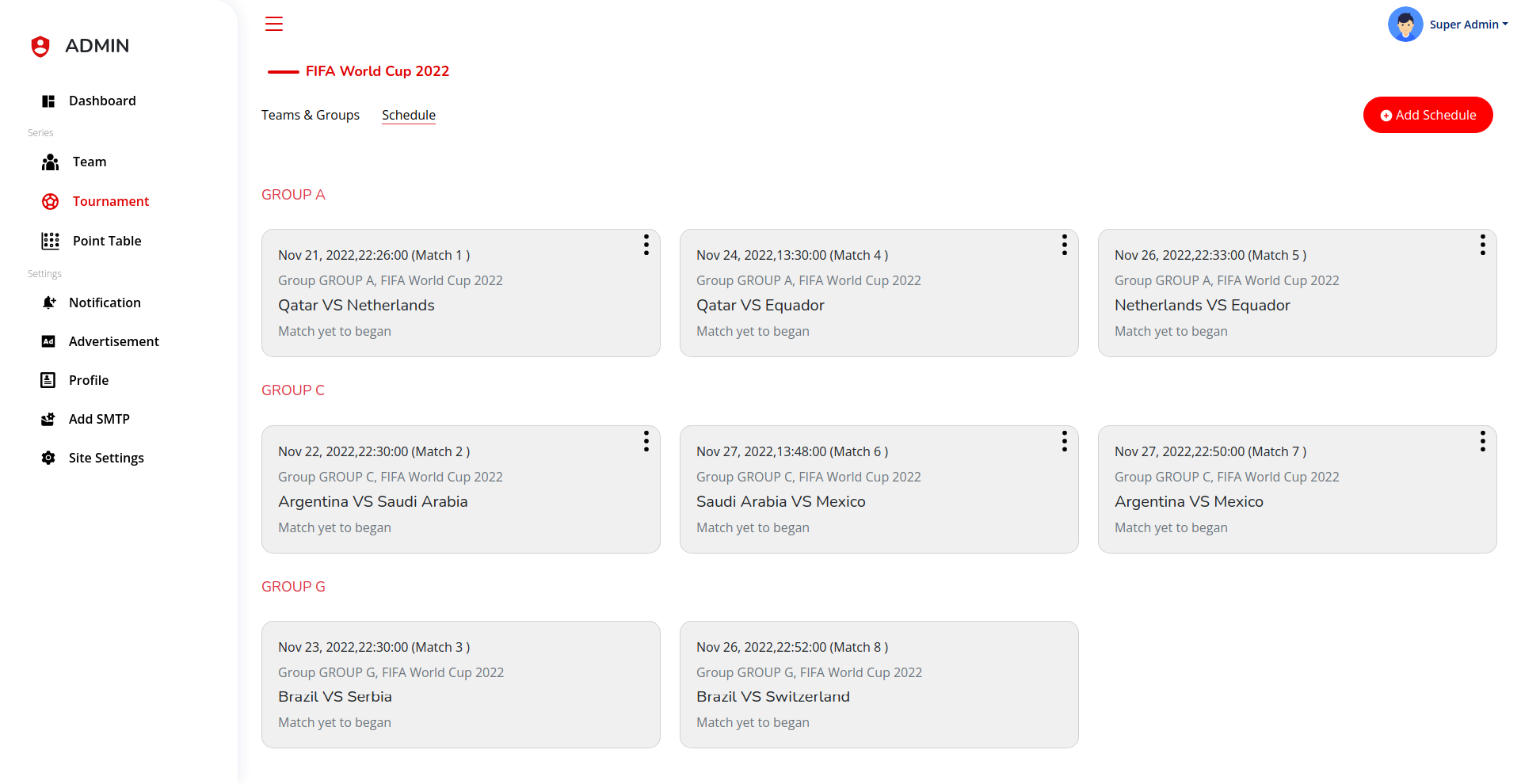This screenshot has width=1521, height=784.
Task: Click the Nov 24, 2022 Match 4 date
Action: (792, 256)
